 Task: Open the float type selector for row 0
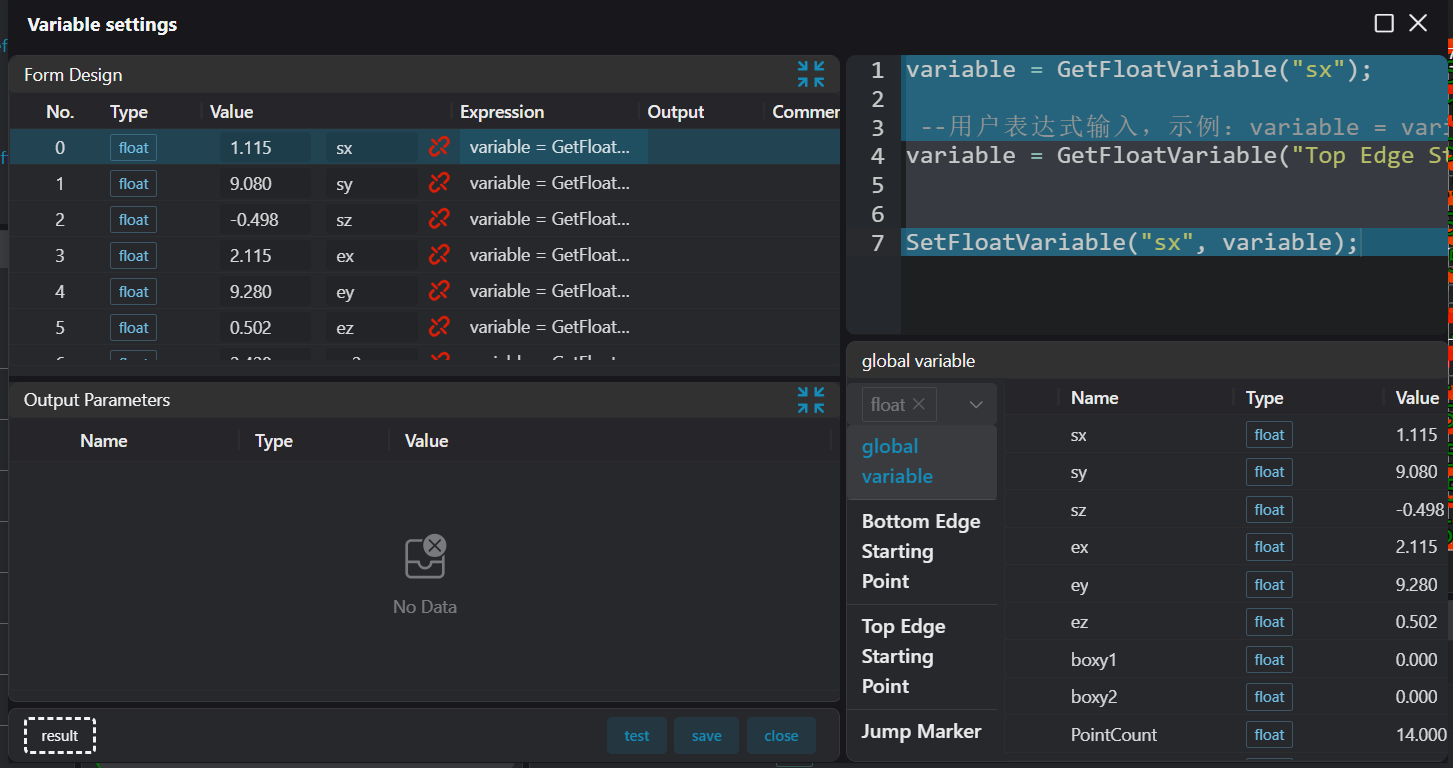133,148
